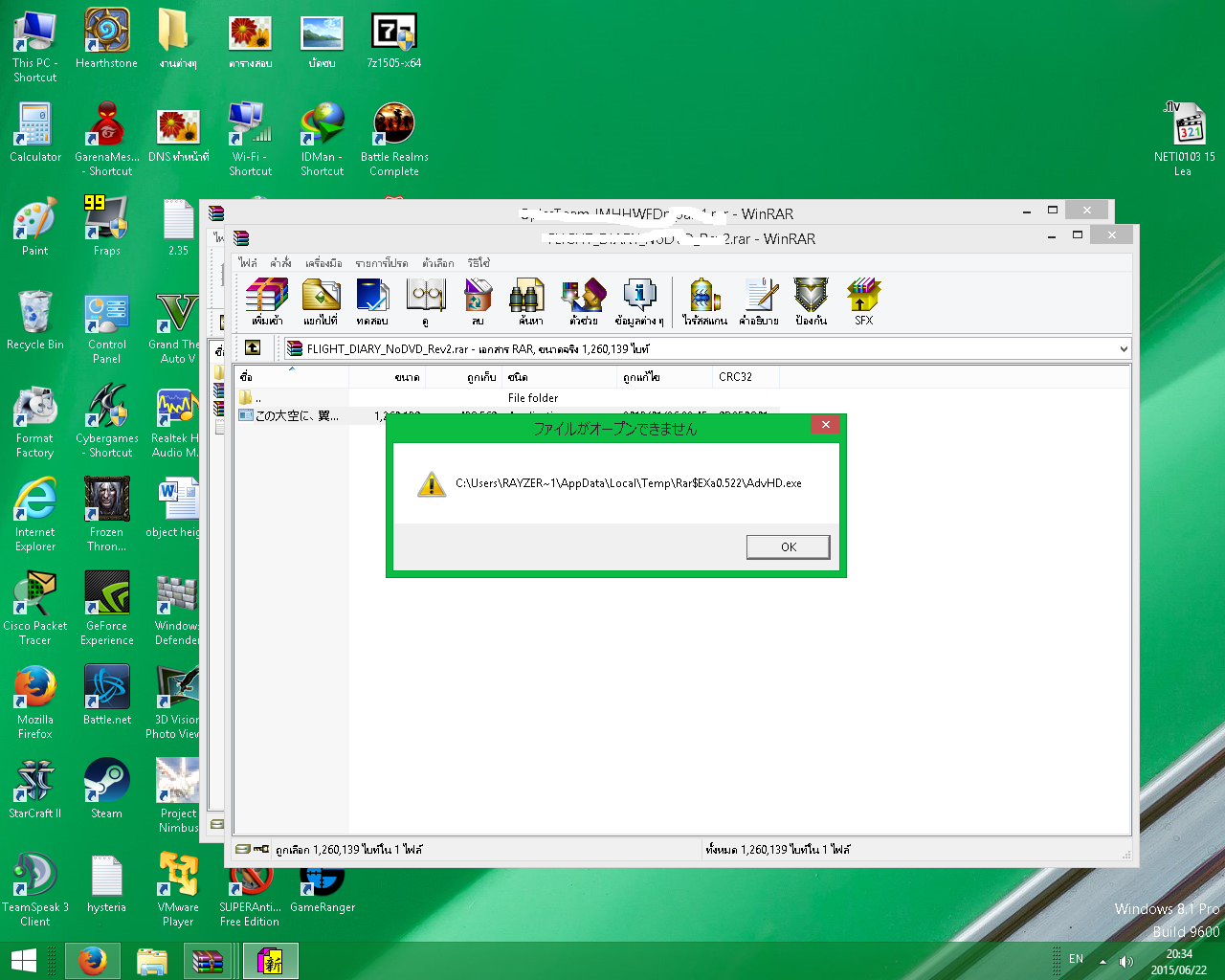Viewport: 1225px width, 980px height.
Task: Select the NETI0103 flv file icon
Action: click(x=1184, y=139)
